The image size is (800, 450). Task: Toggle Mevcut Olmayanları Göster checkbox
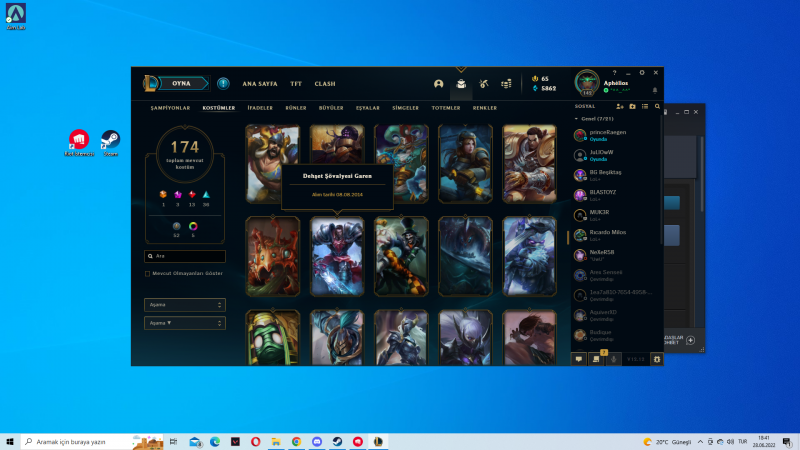[x=147, y=273]
